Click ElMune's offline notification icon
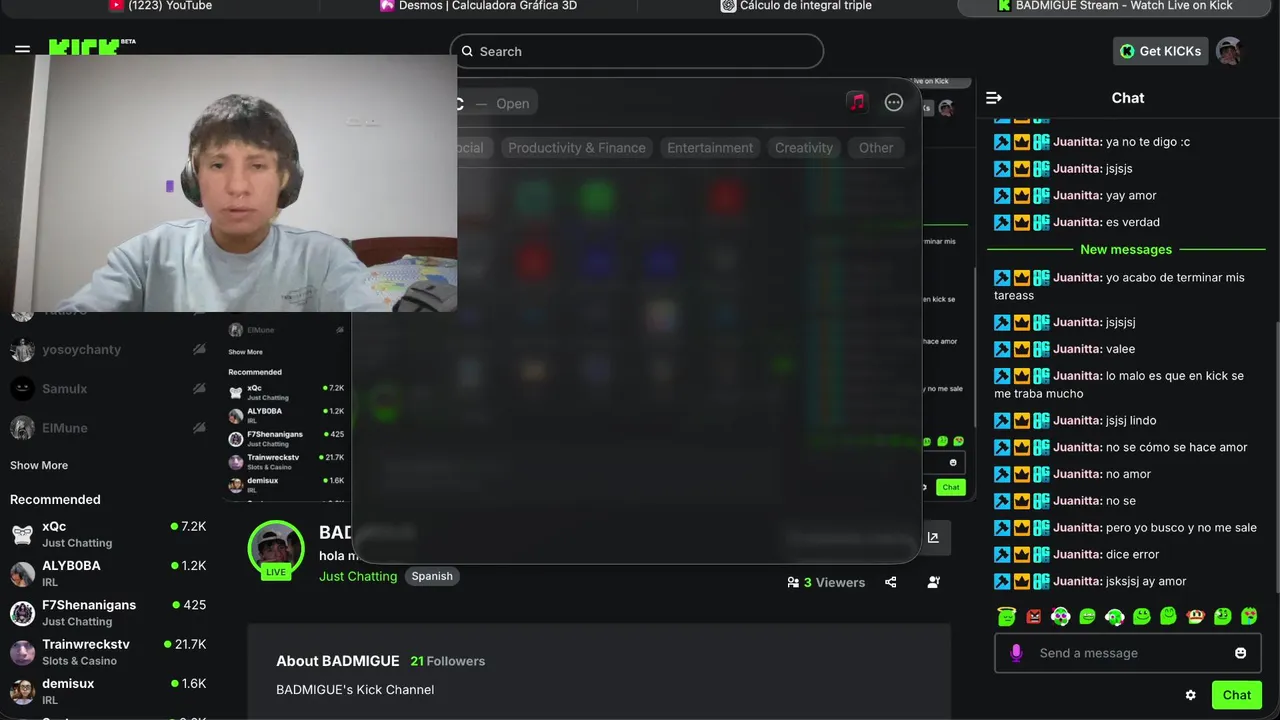This screenshot has height=720, width=1280. point(199,428)
